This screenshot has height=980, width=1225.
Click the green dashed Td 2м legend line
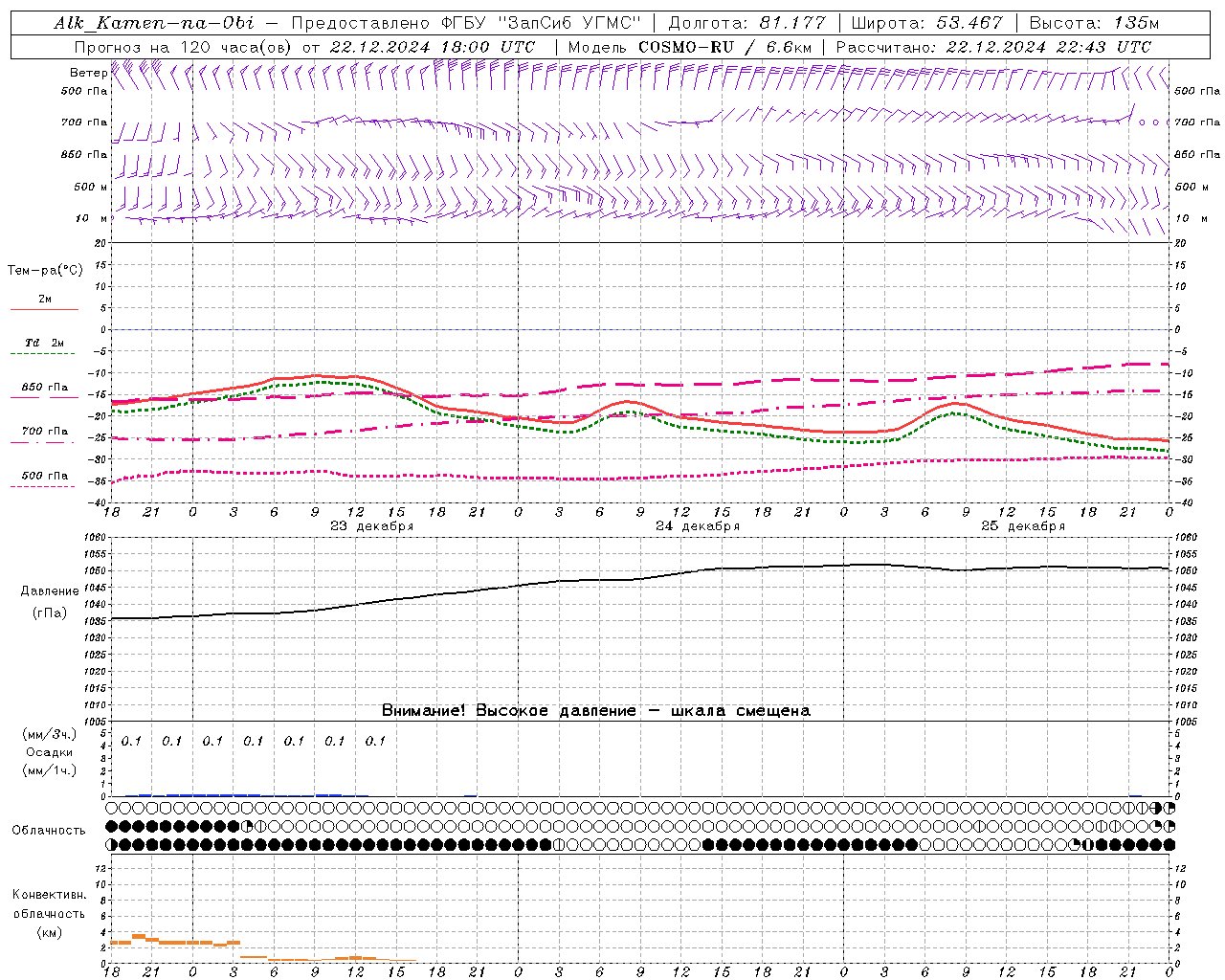[x=44, y=354]
